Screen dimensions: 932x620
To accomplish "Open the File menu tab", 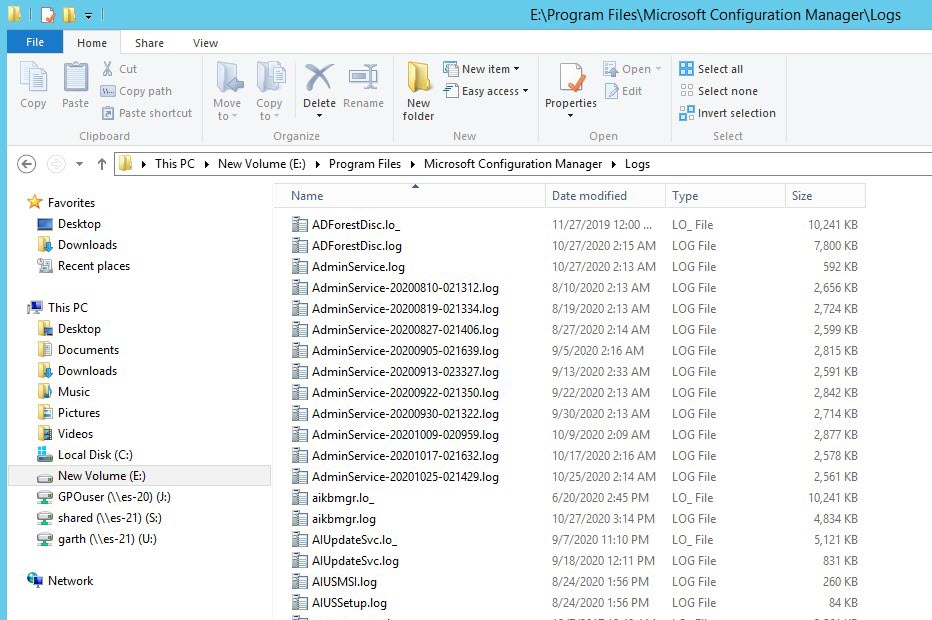I will coord(35,42).
